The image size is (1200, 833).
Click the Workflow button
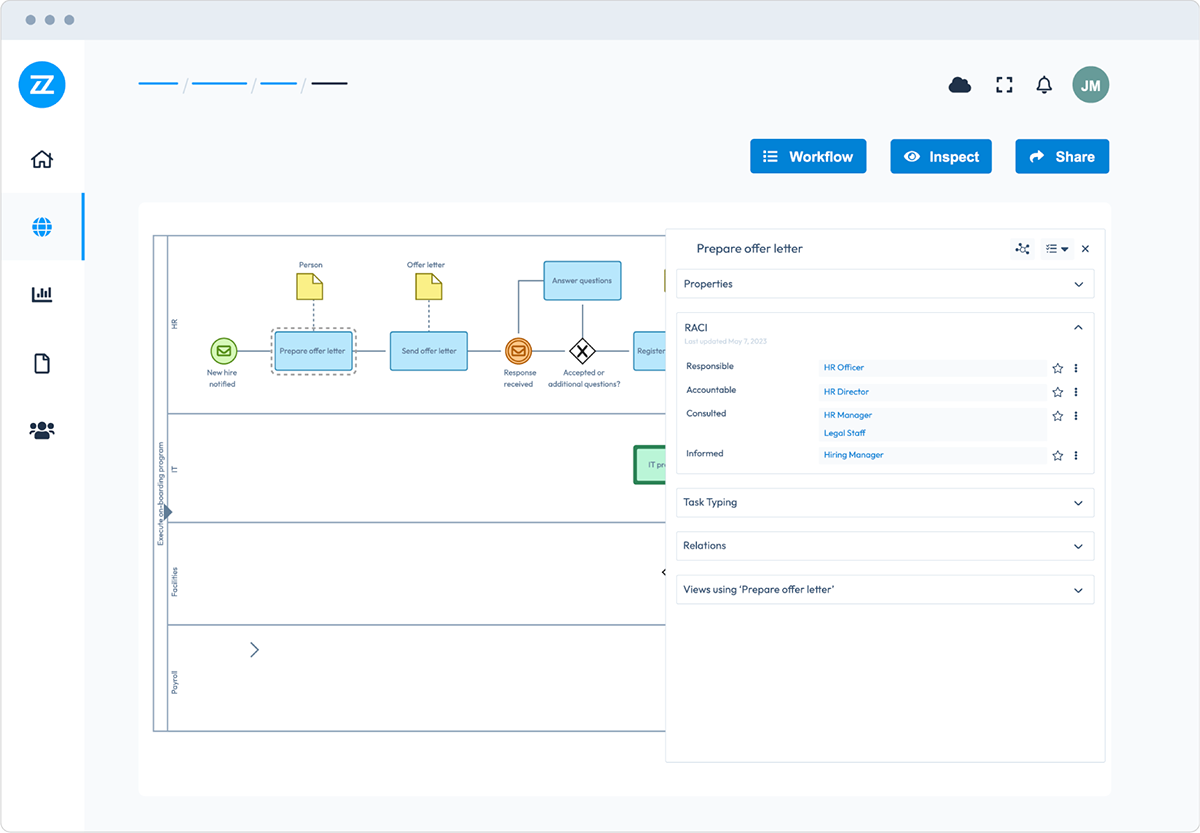pos(808,156)
